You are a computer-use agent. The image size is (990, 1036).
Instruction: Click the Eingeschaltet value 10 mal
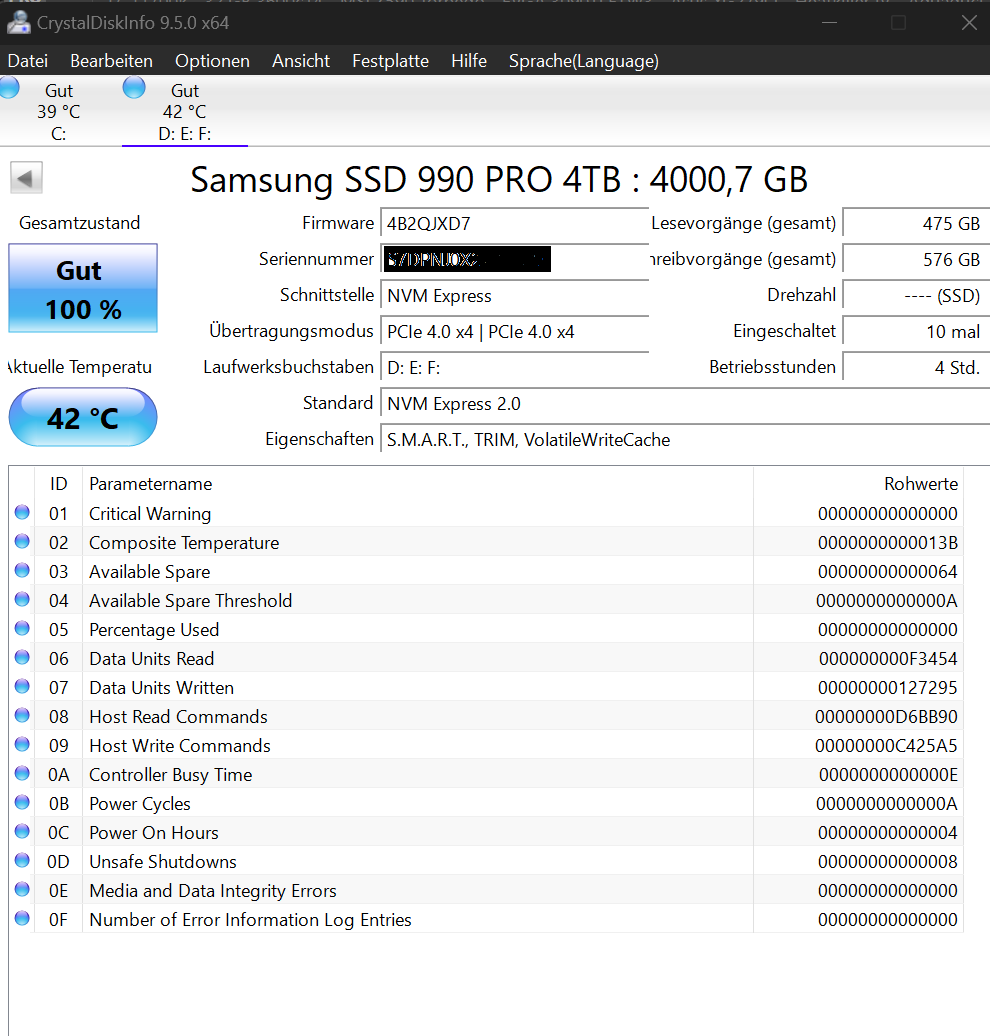(916, 331)
